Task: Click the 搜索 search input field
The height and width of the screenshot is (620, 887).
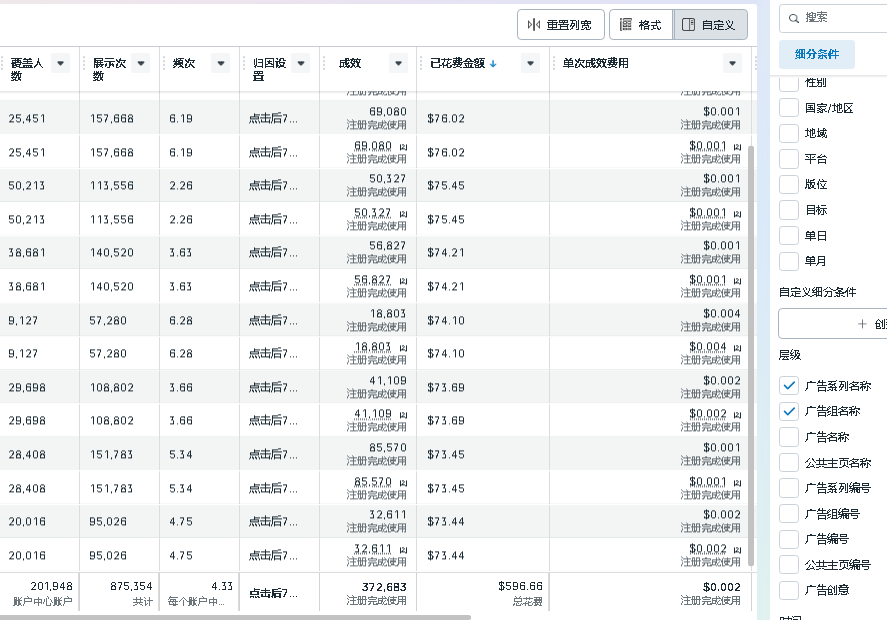Action: [840, 17]
